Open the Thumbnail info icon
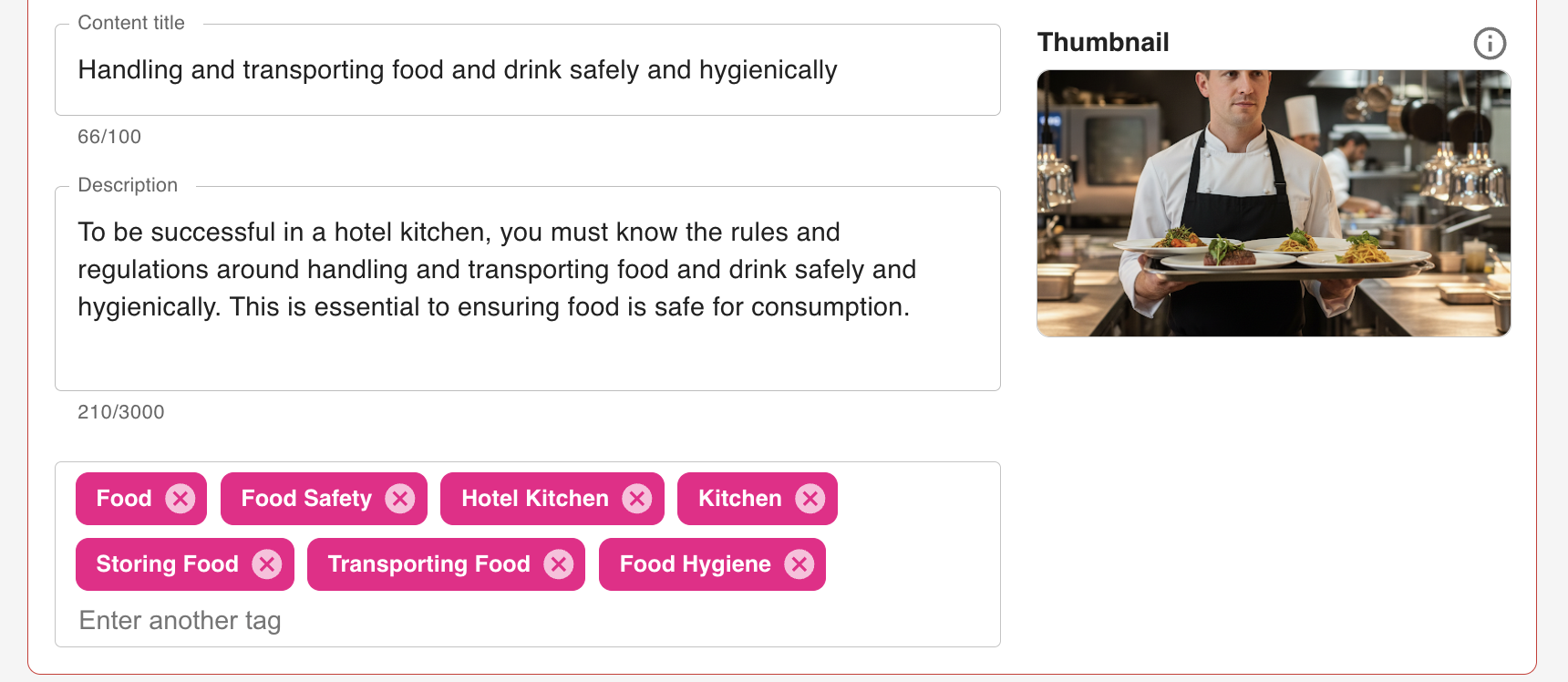Screen dimensions: 1568x682 point(1490,43)
